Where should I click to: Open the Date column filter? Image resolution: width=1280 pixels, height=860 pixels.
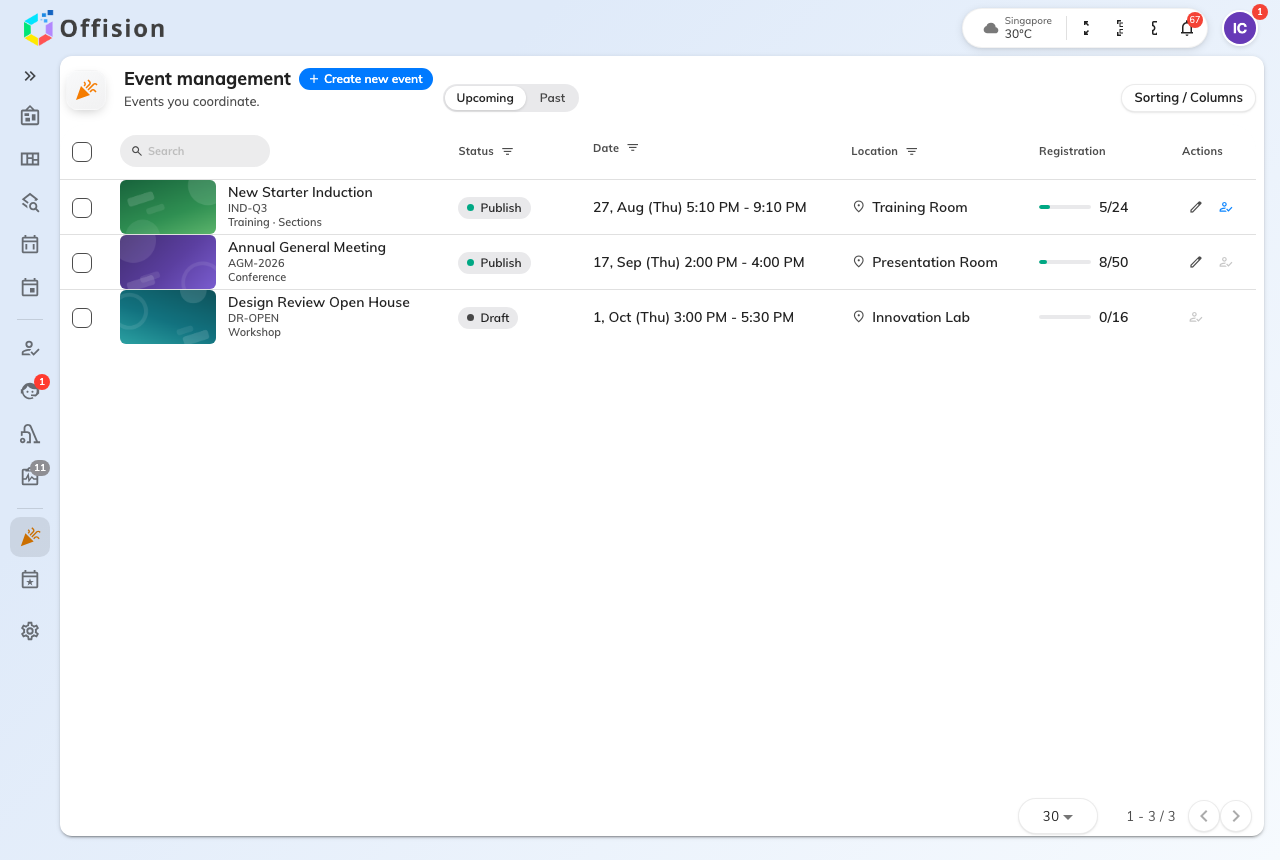(x=633, y=148)
